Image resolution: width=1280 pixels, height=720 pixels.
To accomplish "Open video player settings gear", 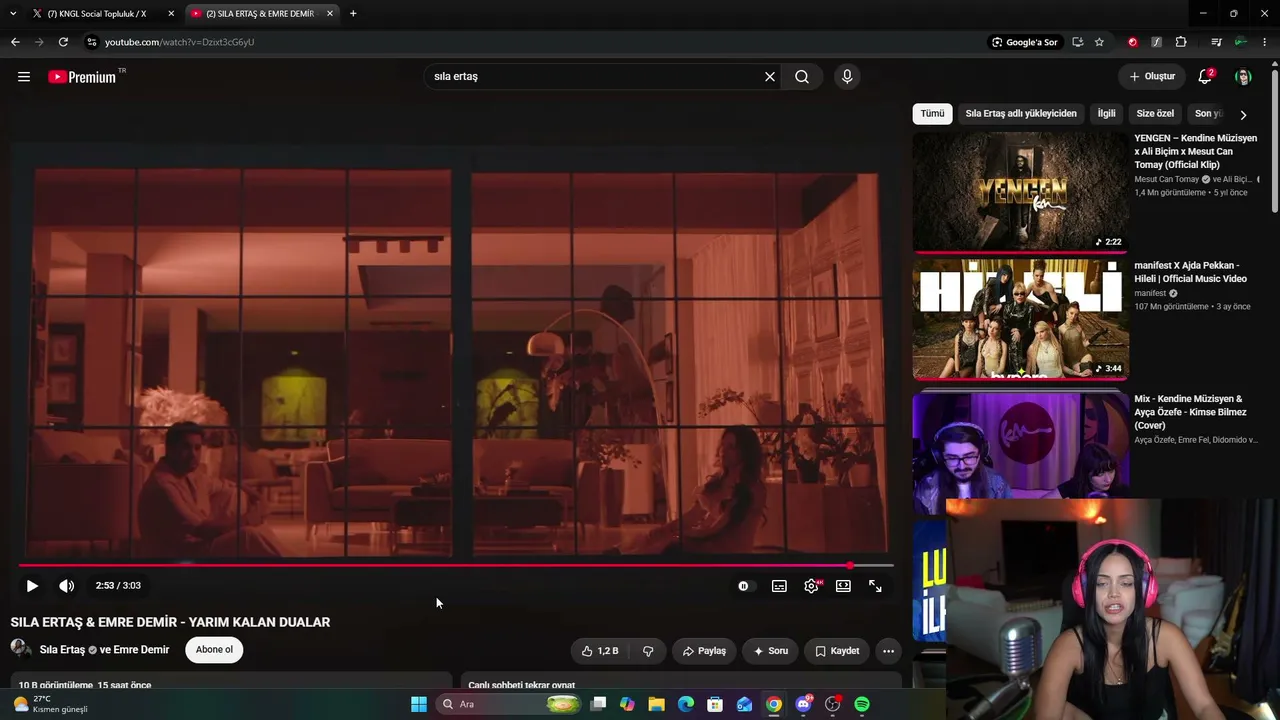I will (x=812, y=586).
